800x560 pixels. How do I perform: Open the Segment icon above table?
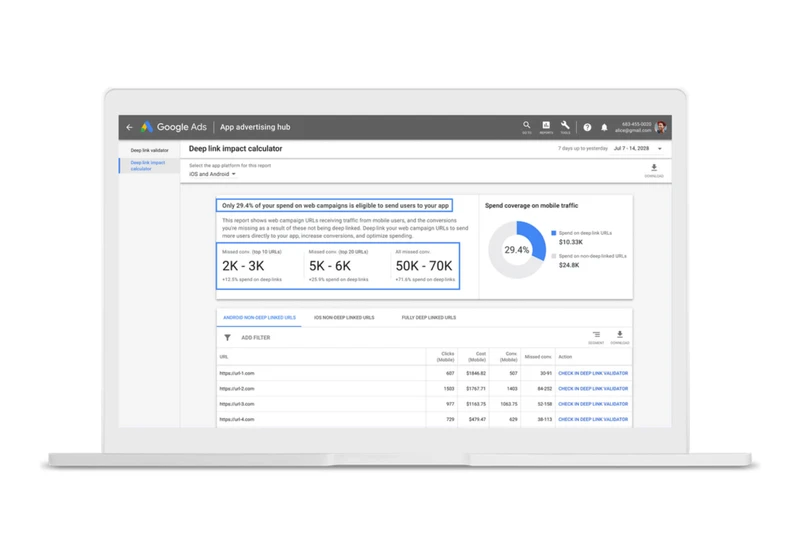[596, 337]
